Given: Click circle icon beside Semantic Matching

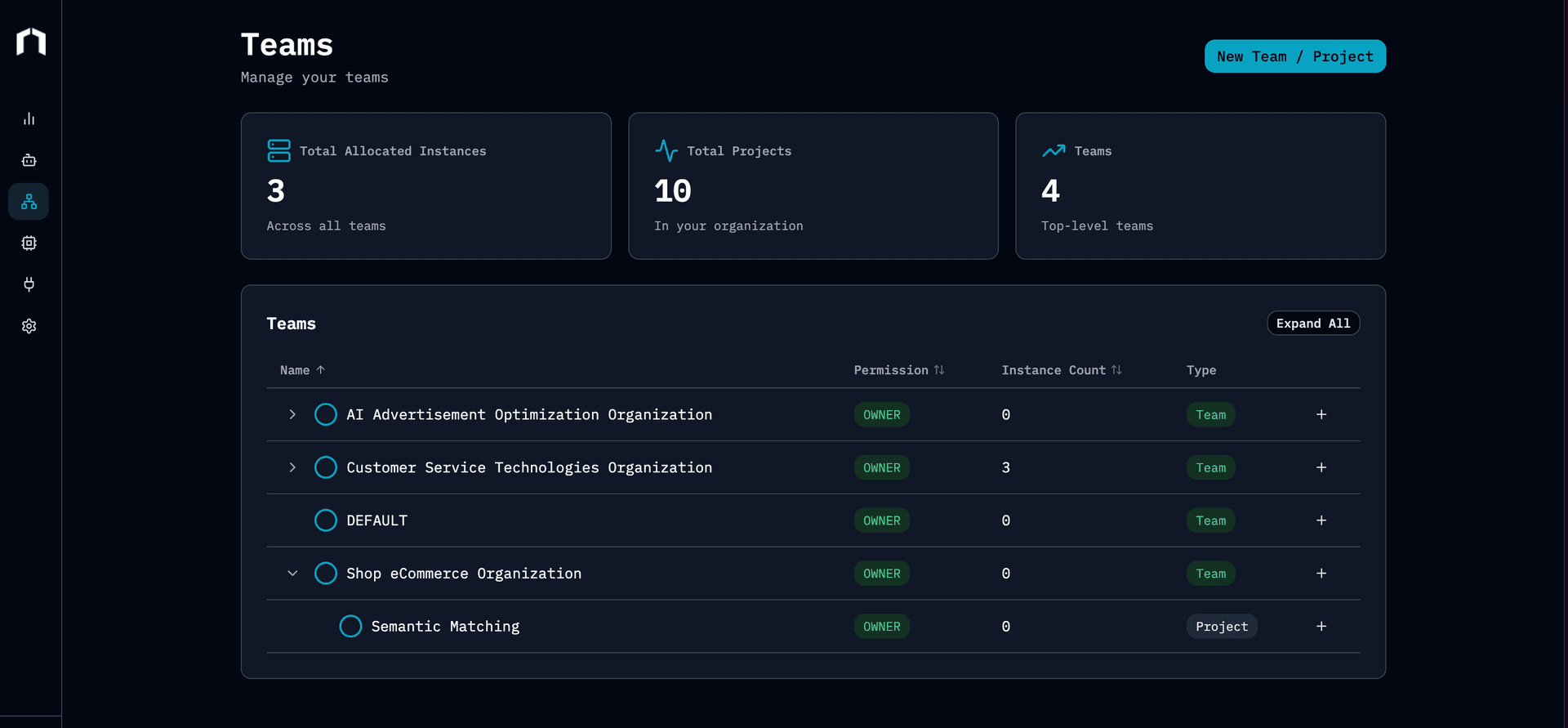Looking at the screenshot, I should coord(350,626).
